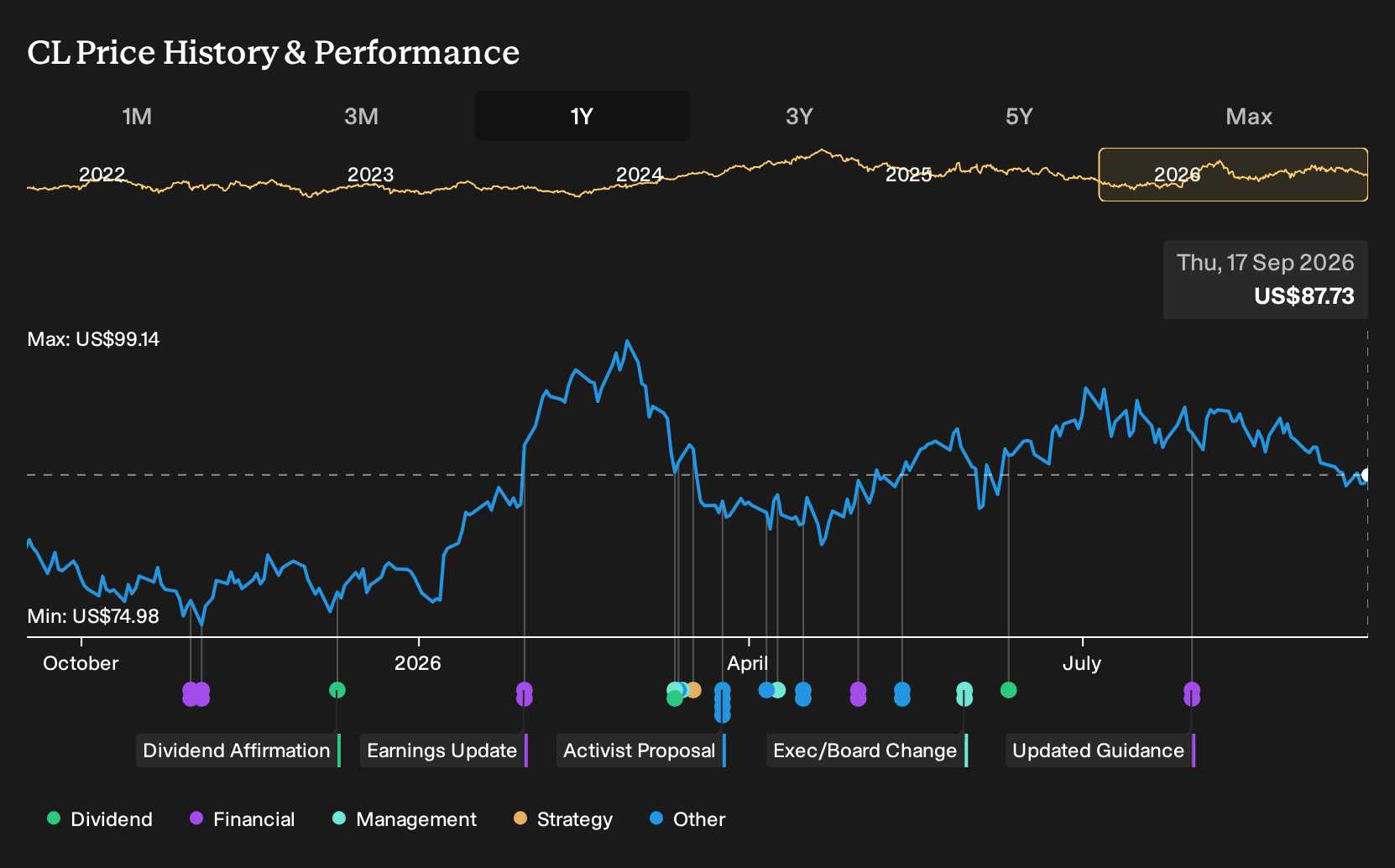Click the October axis label
The height and width of the screenshot is (868, 1395).
(81, 663)
